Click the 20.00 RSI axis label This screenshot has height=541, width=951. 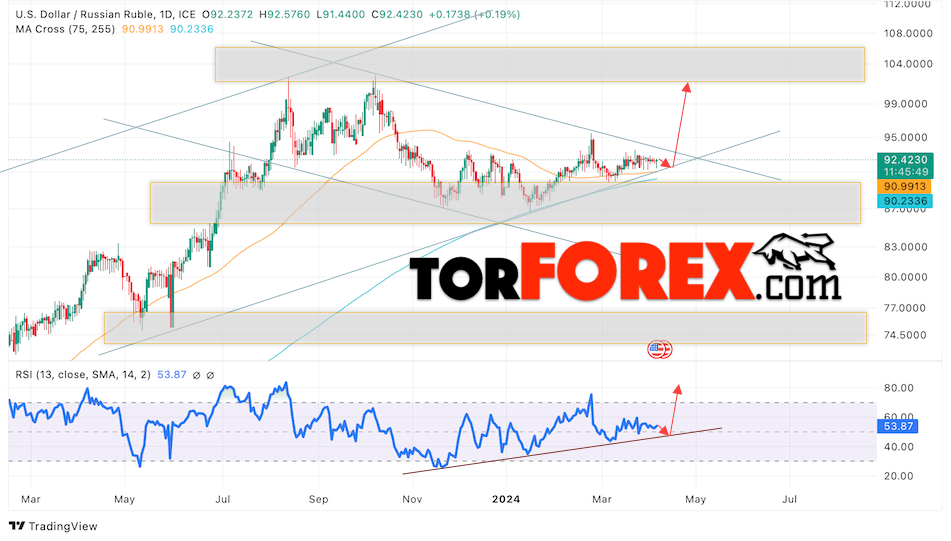pyautogui.click(x=899, y=476)
